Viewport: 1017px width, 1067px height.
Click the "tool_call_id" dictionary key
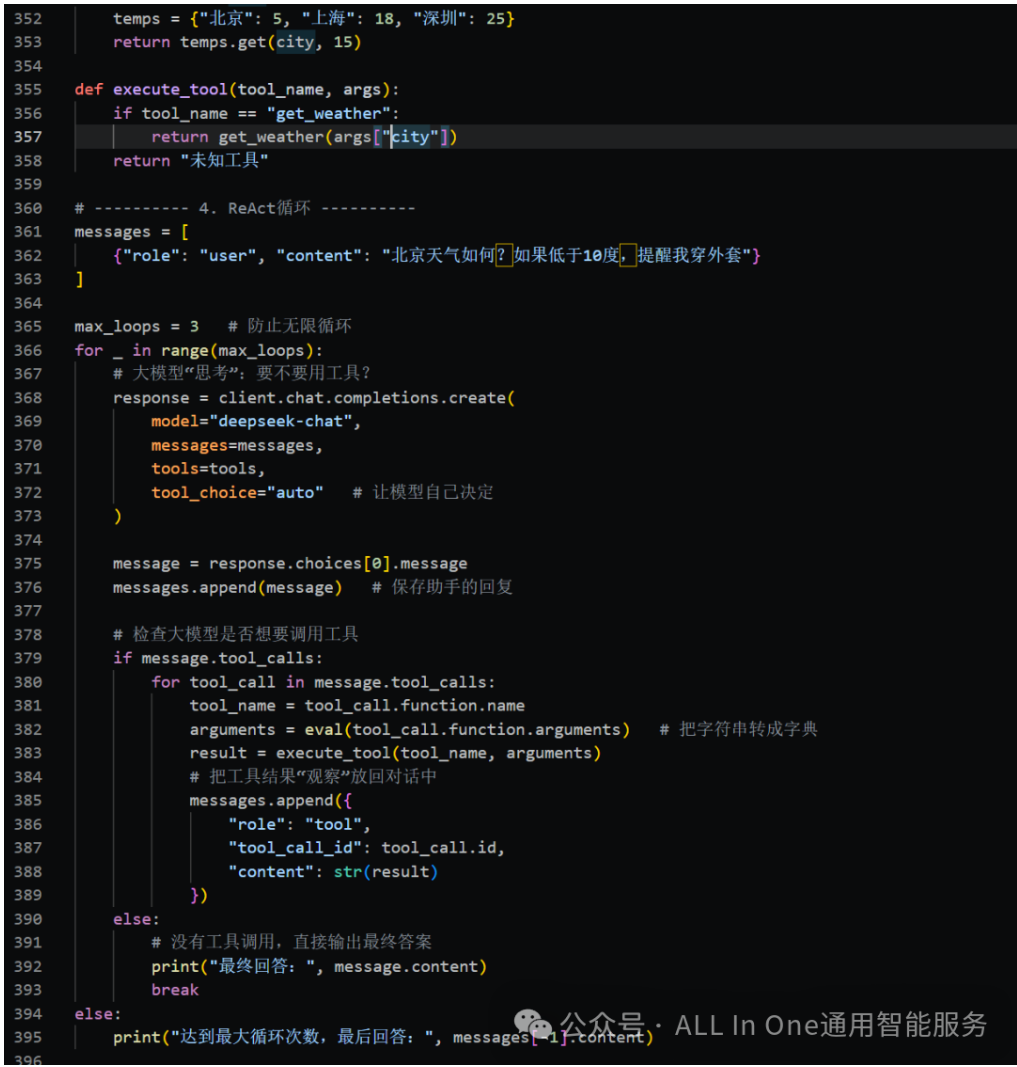point(295,848)
